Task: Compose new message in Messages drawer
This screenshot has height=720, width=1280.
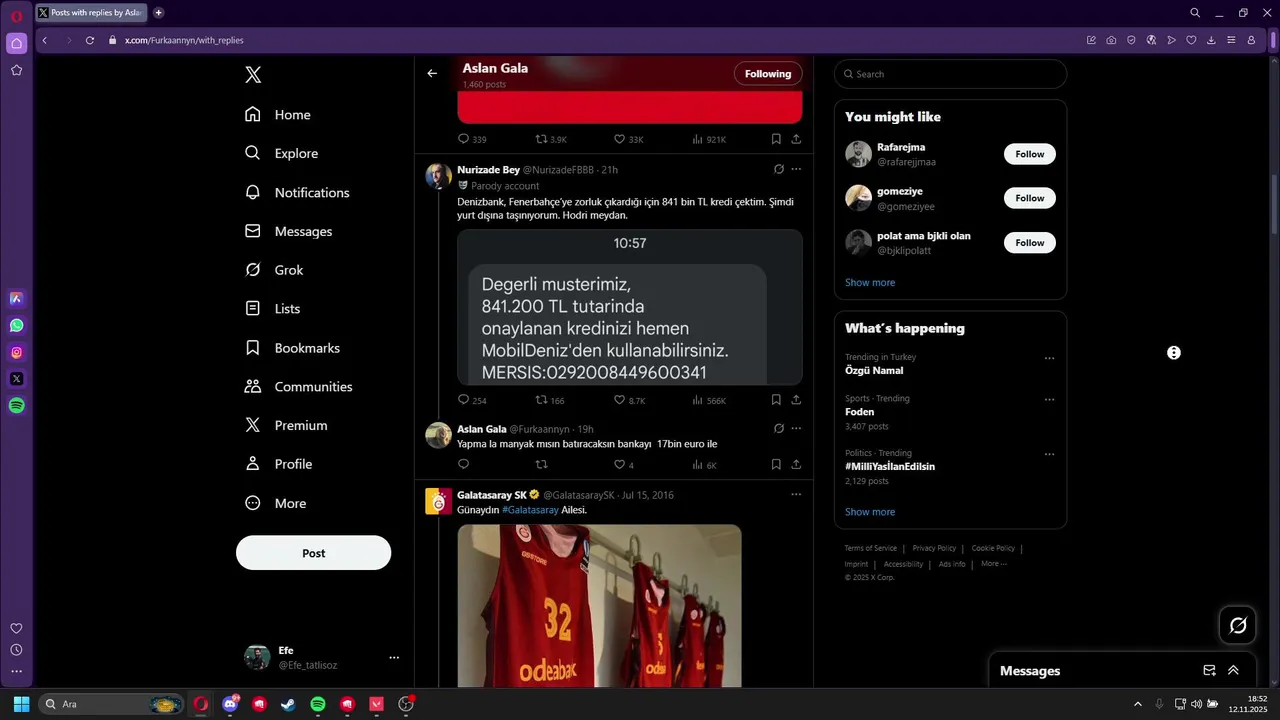Action: click(x=1209, y=670)
